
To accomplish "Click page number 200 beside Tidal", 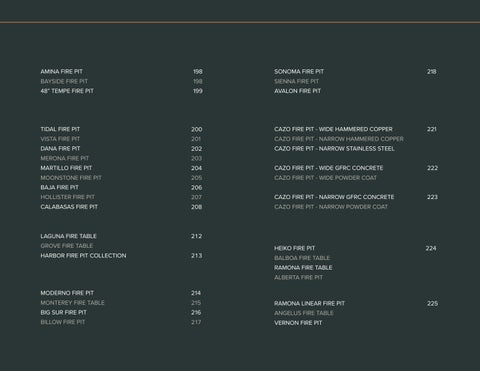I will click(197, 129).
